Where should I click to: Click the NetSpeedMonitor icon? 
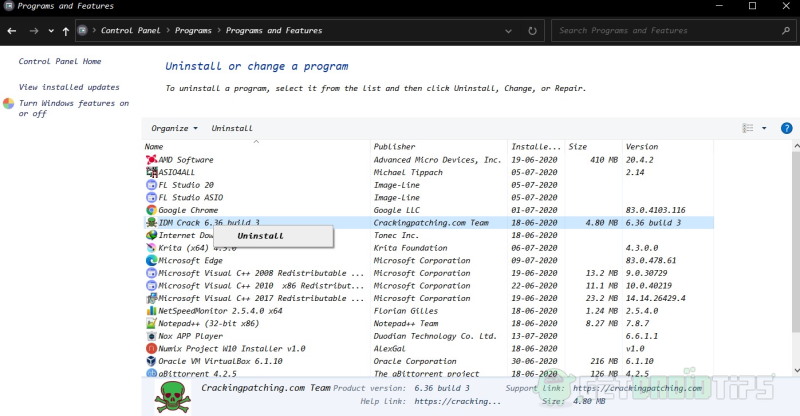(151, 310)
